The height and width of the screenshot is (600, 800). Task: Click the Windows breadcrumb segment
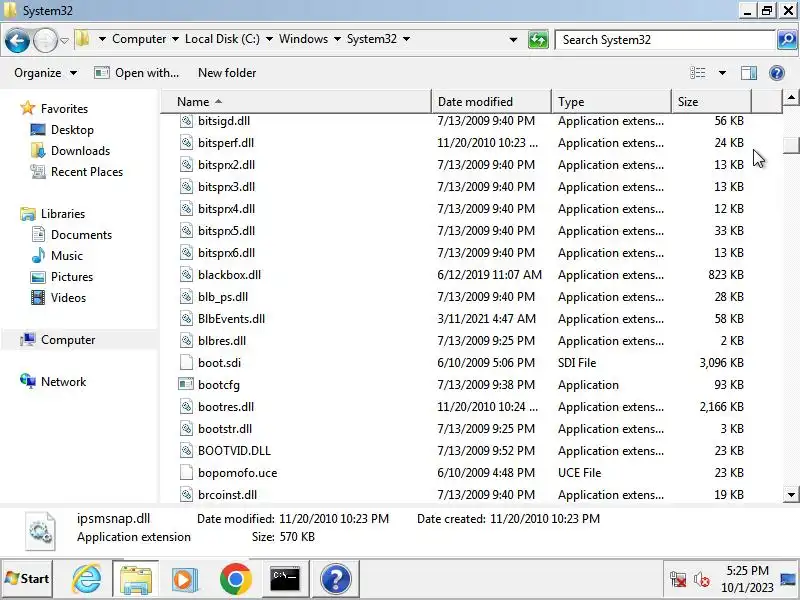tap(303, 39)
